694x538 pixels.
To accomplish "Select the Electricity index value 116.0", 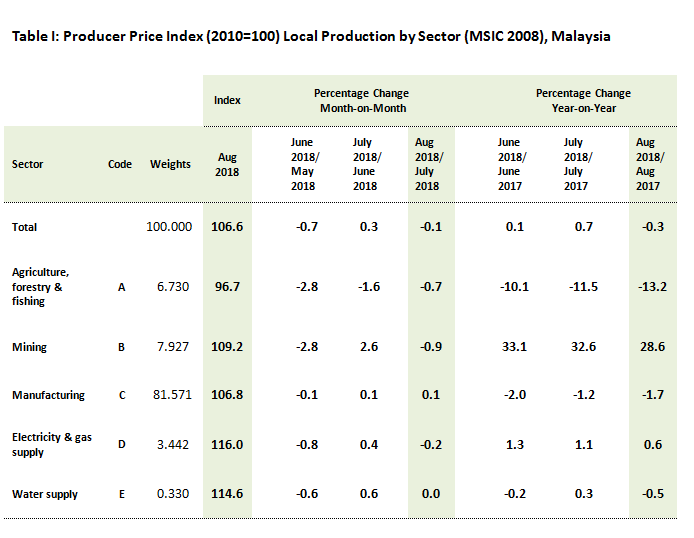I will point(227,445).
